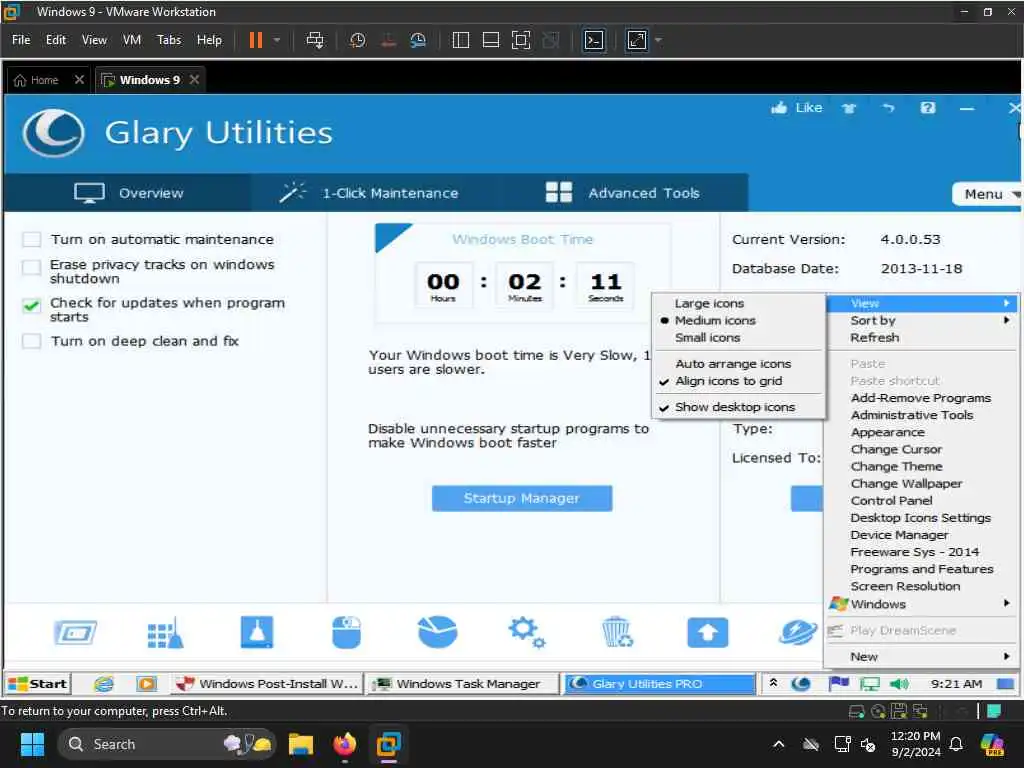The image size is (1024, 768).
Task: Click the Check for Updates arrow icon
Action: click(x=707, y=632)
